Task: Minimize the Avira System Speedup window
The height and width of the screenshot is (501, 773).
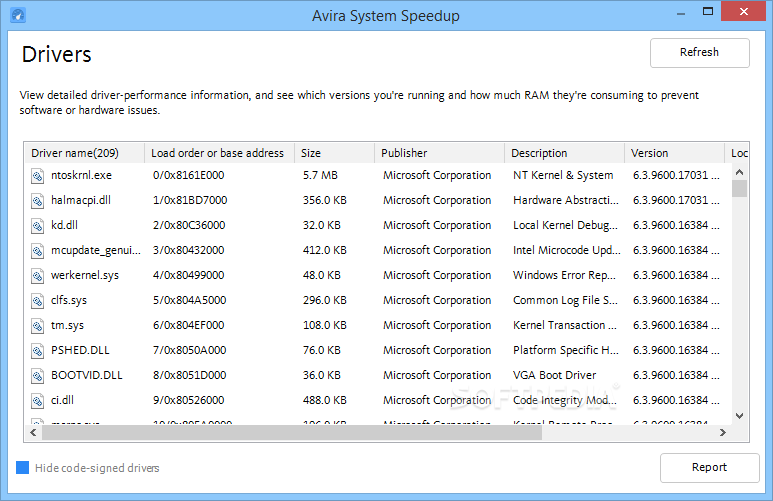Action: point(681,12)
